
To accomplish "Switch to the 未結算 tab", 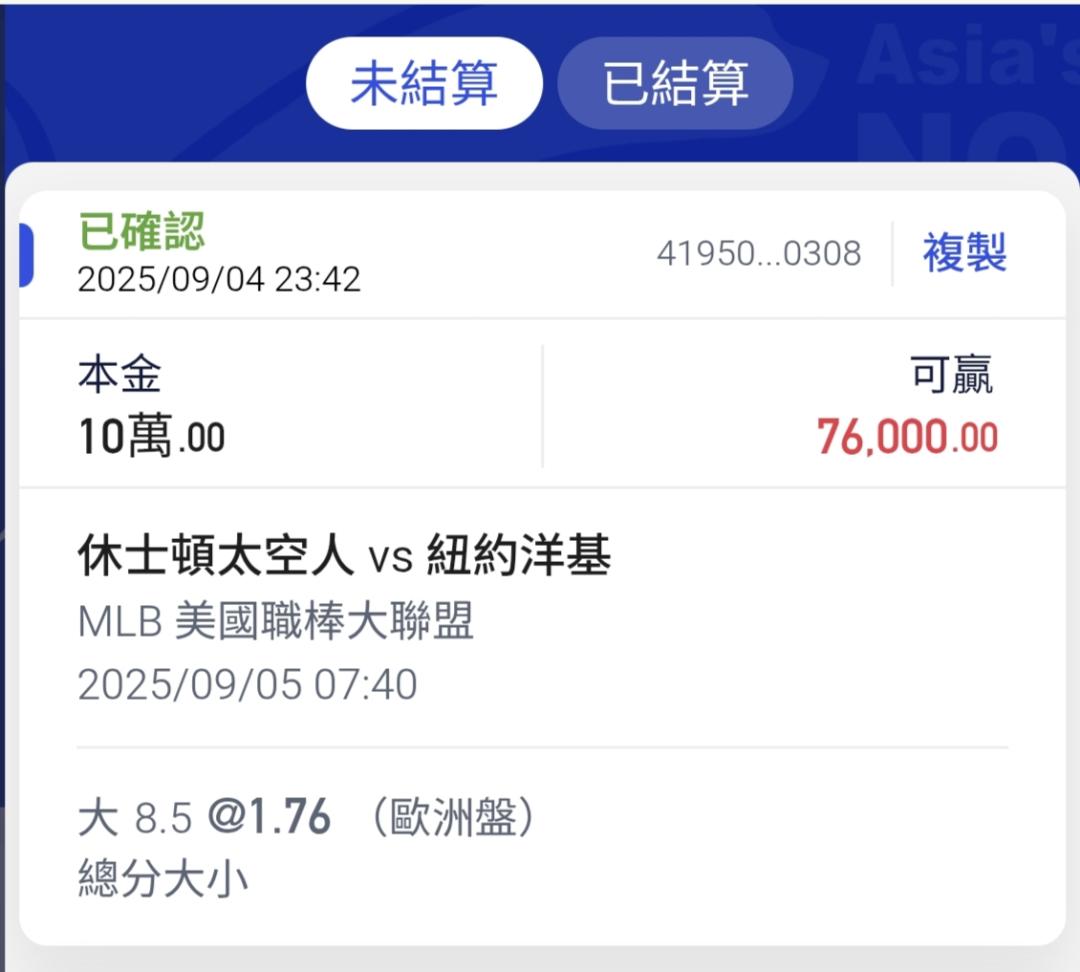I will point(424,83).
